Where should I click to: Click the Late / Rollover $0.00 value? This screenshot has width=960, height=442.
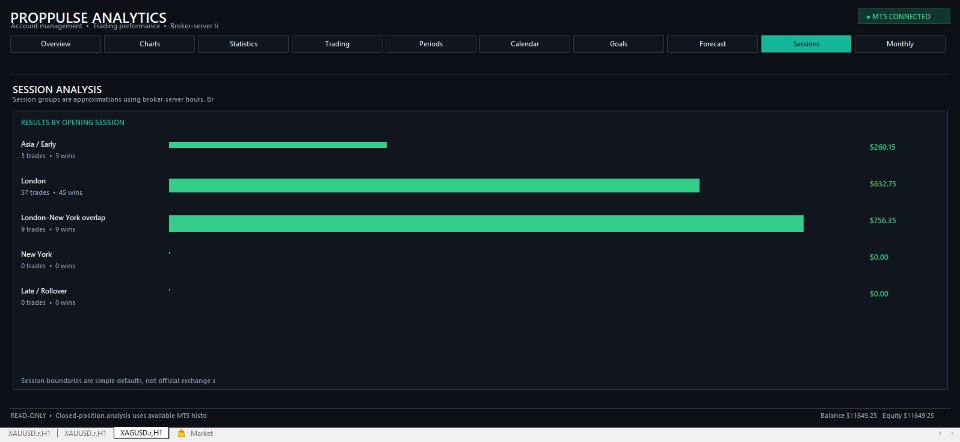click(x=879, y=294)
